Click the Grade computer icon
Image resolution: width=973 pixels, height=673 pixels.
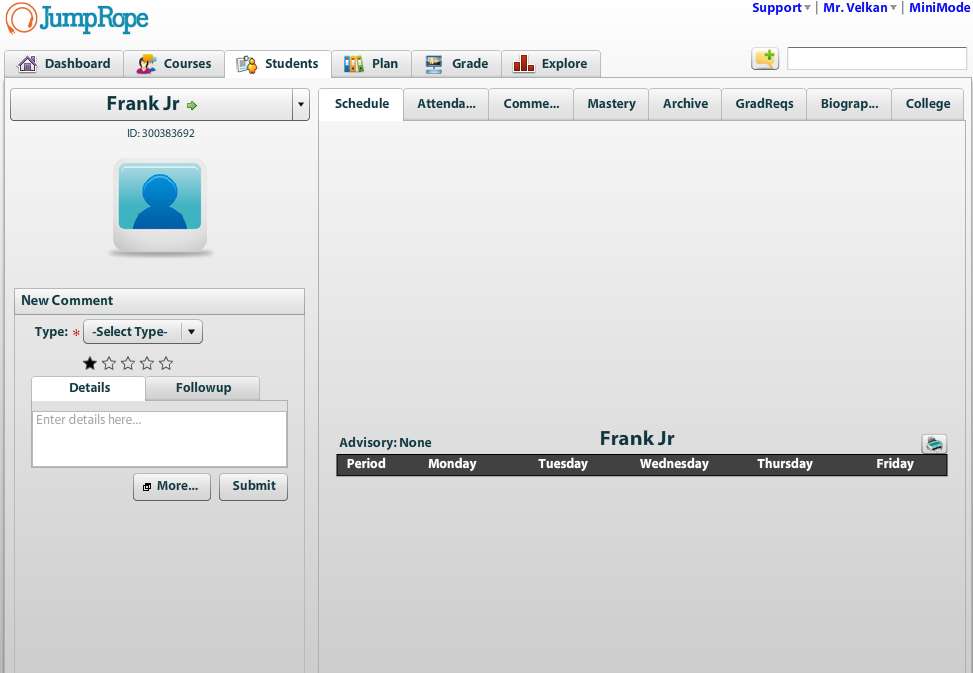pos(434,64)
